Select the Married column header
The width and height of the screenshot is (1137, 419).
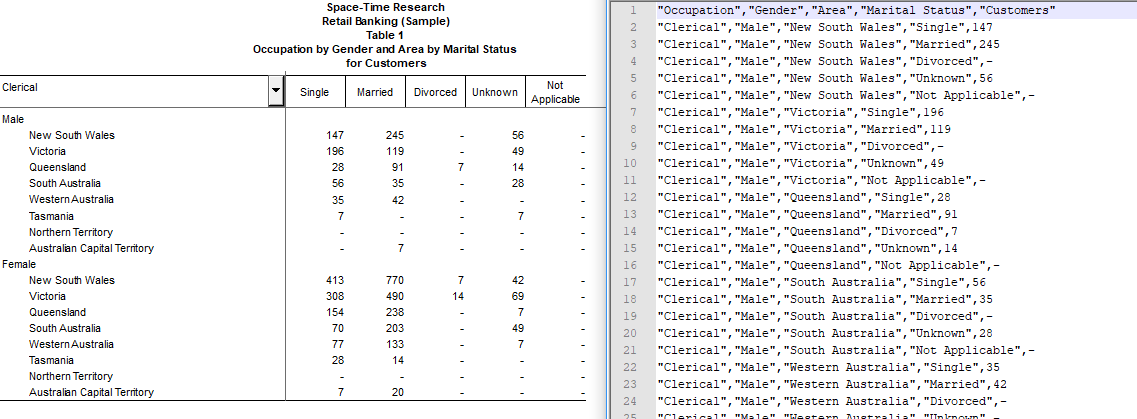pos(375,92)
